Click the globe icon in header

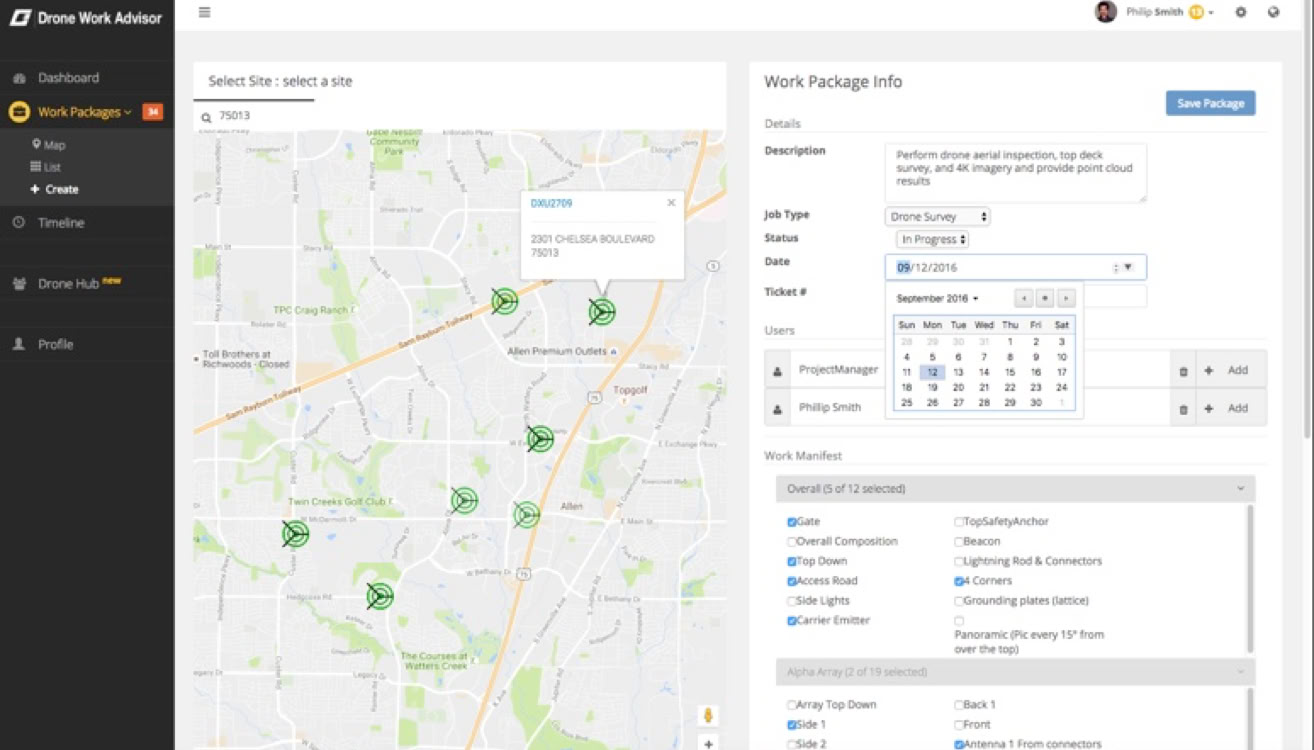(1273, 12)
